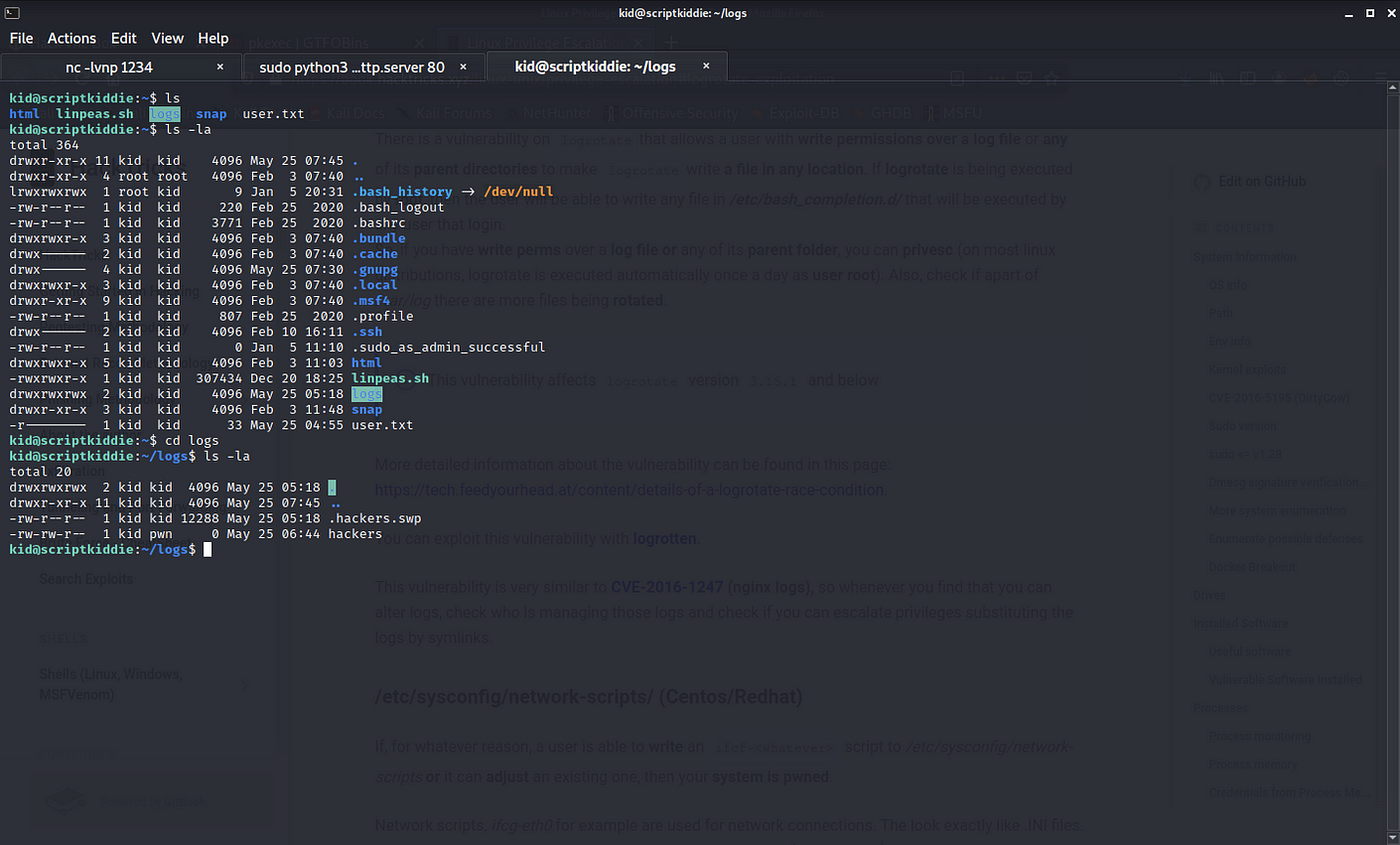Click 'Edit on GitHub' in the browser behind
The height and width of the screenshot is (845, 1400).
1262,182
